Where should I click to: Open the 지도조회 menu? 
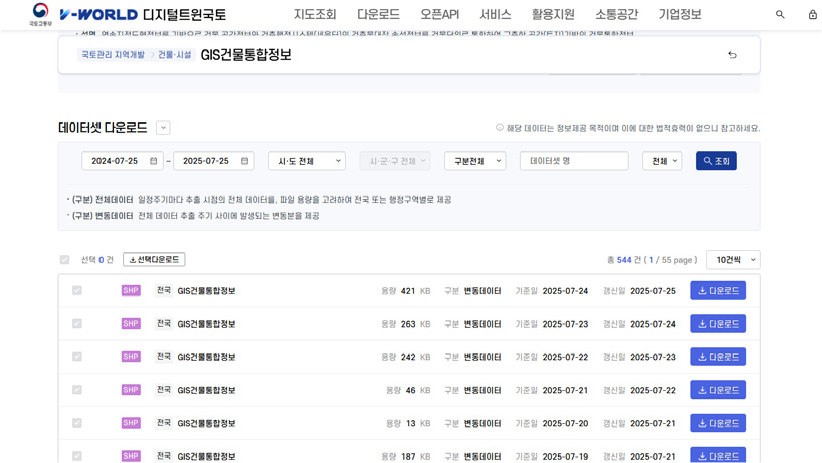pos(315,15)
